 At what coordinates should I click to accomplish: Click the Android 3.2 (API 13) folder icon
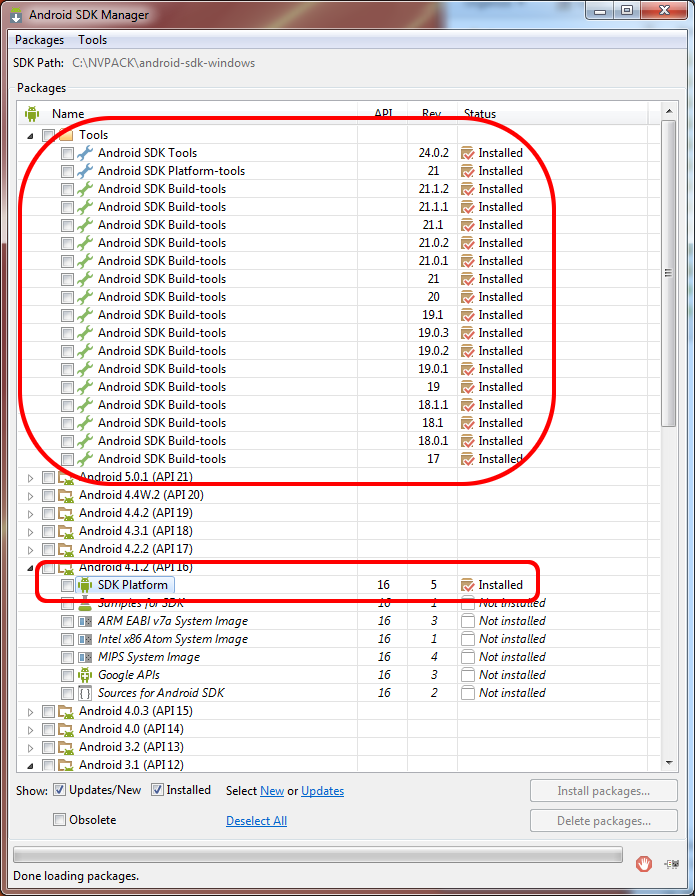pos(66,747)
